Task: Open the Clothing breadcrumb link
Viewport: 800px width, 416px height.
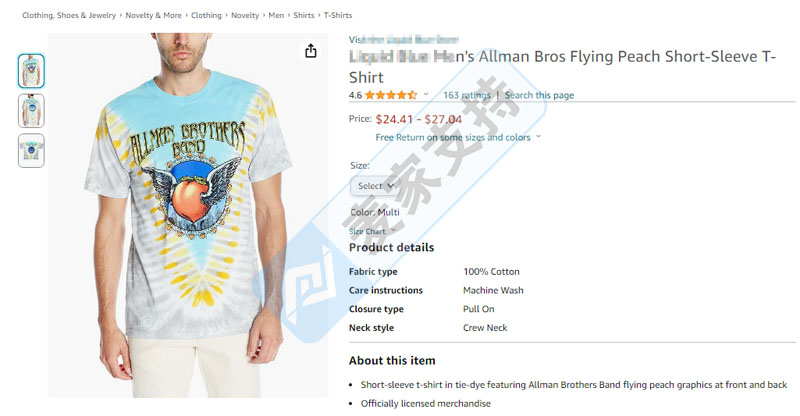Action: pos(206,15)
